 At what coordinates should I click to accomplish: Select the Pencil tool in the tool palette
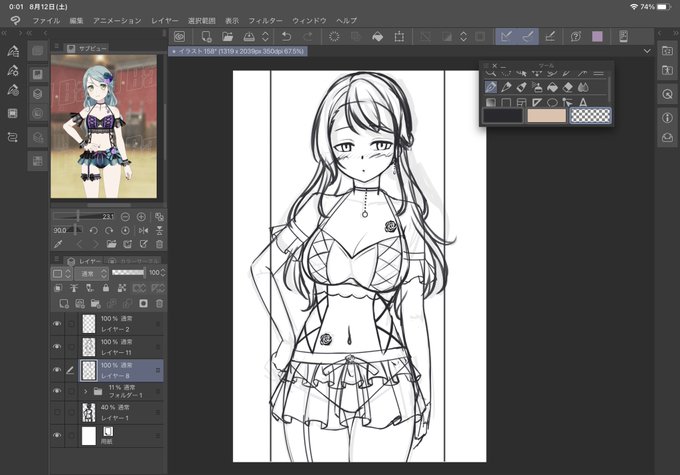tap(506, 87)
